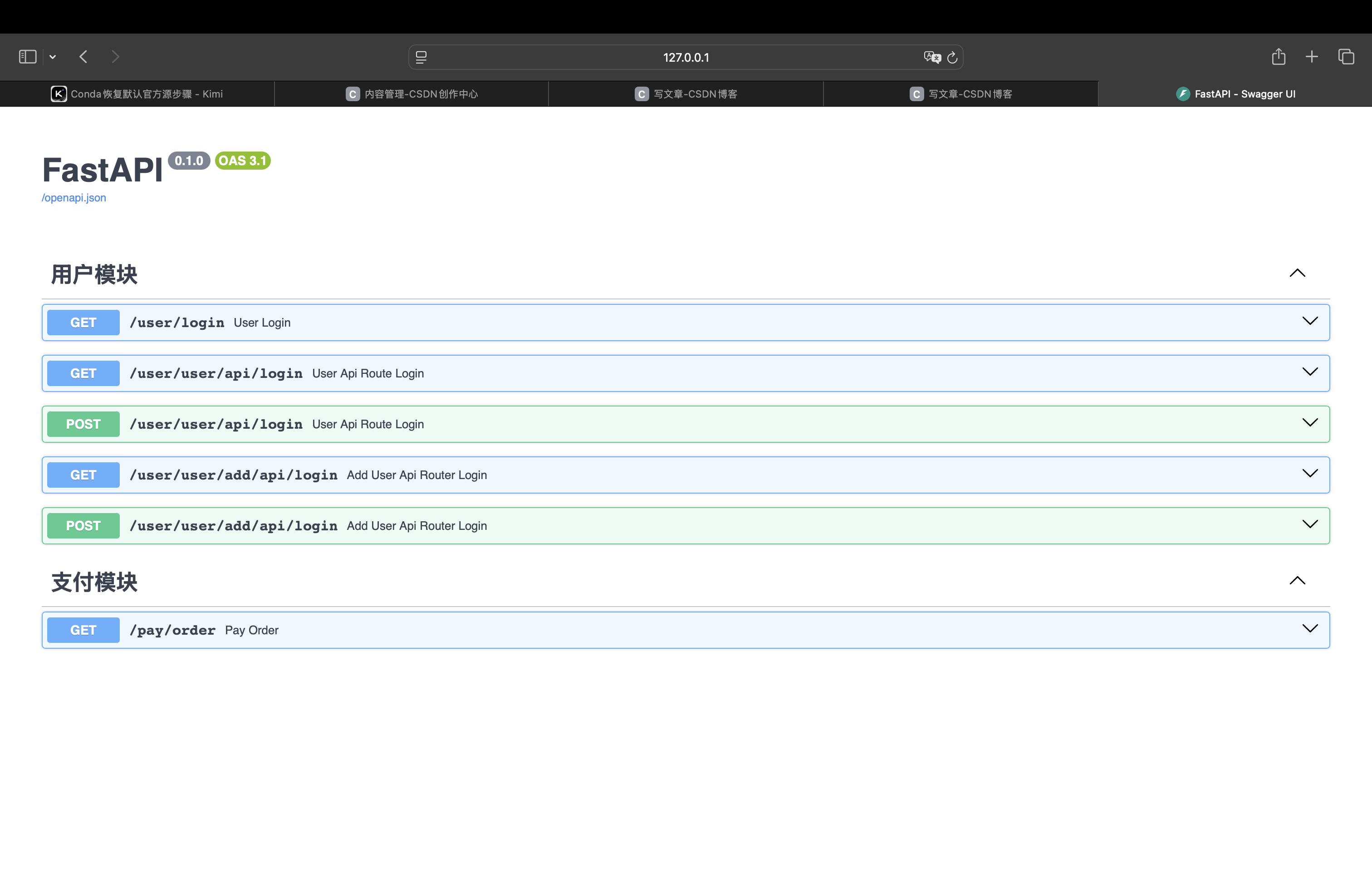Open a new tab with the plus icon
1372x891 pixels.
(1312, 56)
